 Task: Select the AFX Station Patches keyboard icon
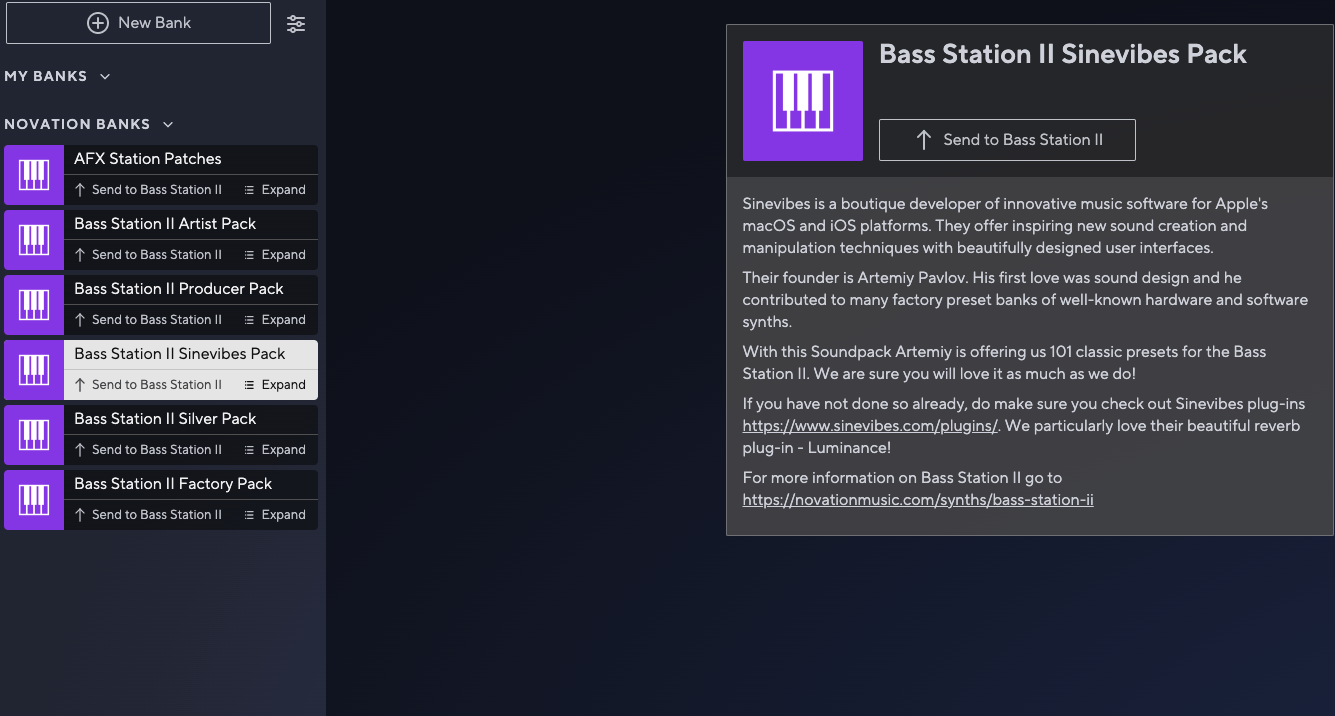tap(34, 175)
